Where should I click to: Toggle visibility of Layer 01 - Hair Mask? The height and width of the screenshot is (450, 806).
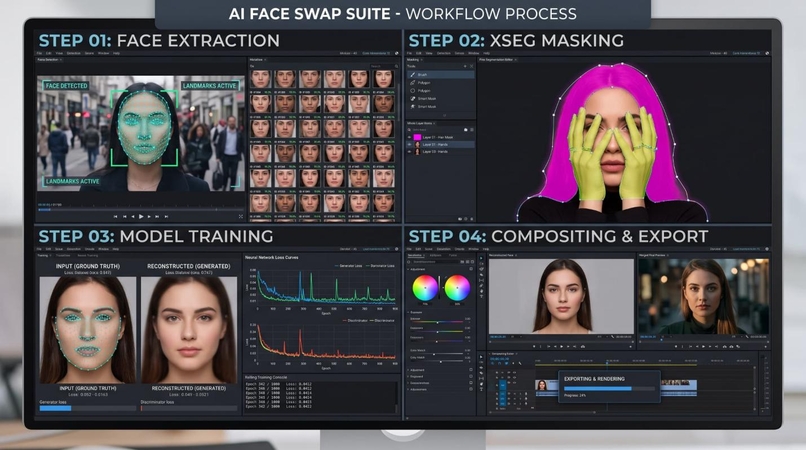[410, 137]
